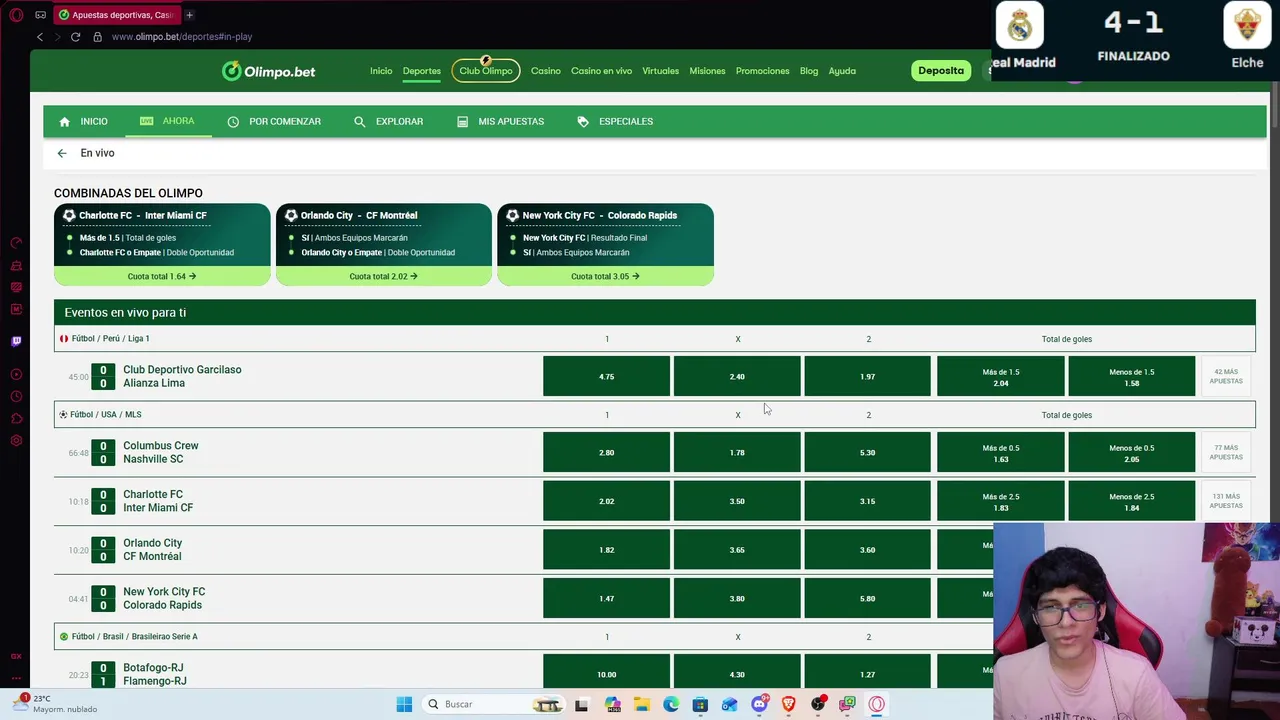Open Brave browser from taskbar
The height and width of the screenshot is (720, 1280).
coord(789,704)
